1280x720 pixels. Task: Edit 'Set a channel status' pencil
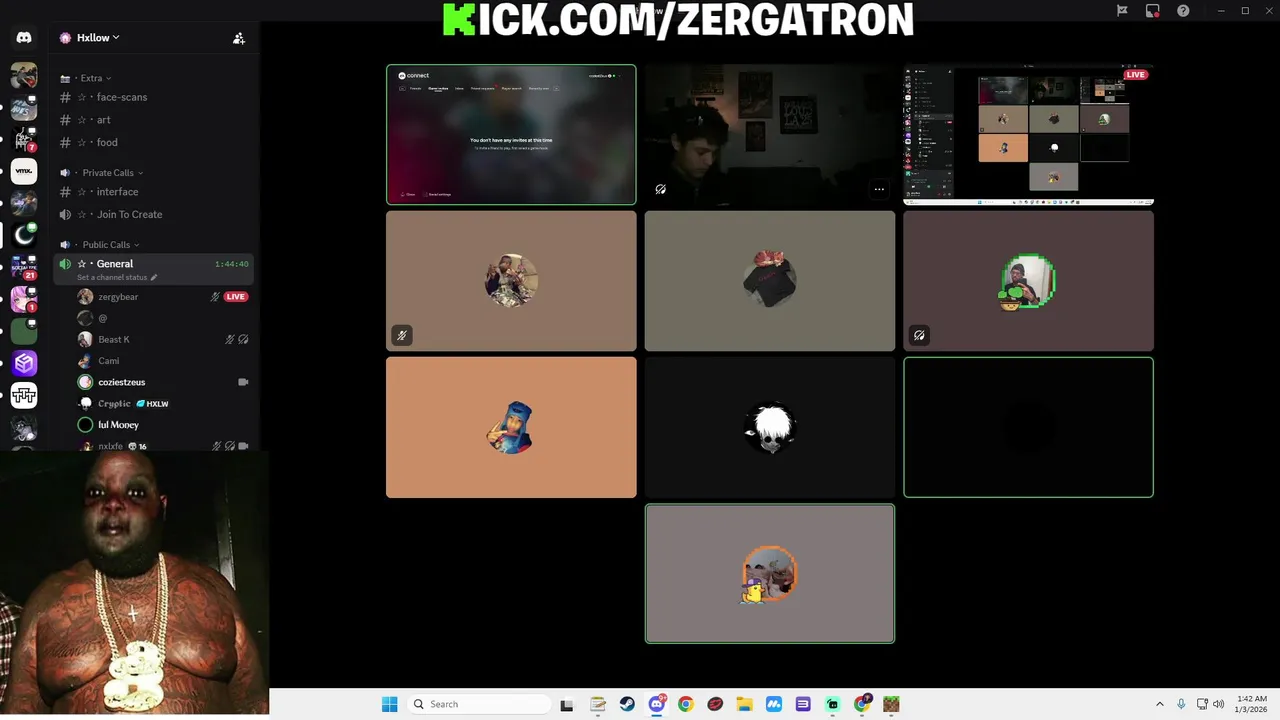(x=154, y=277)
